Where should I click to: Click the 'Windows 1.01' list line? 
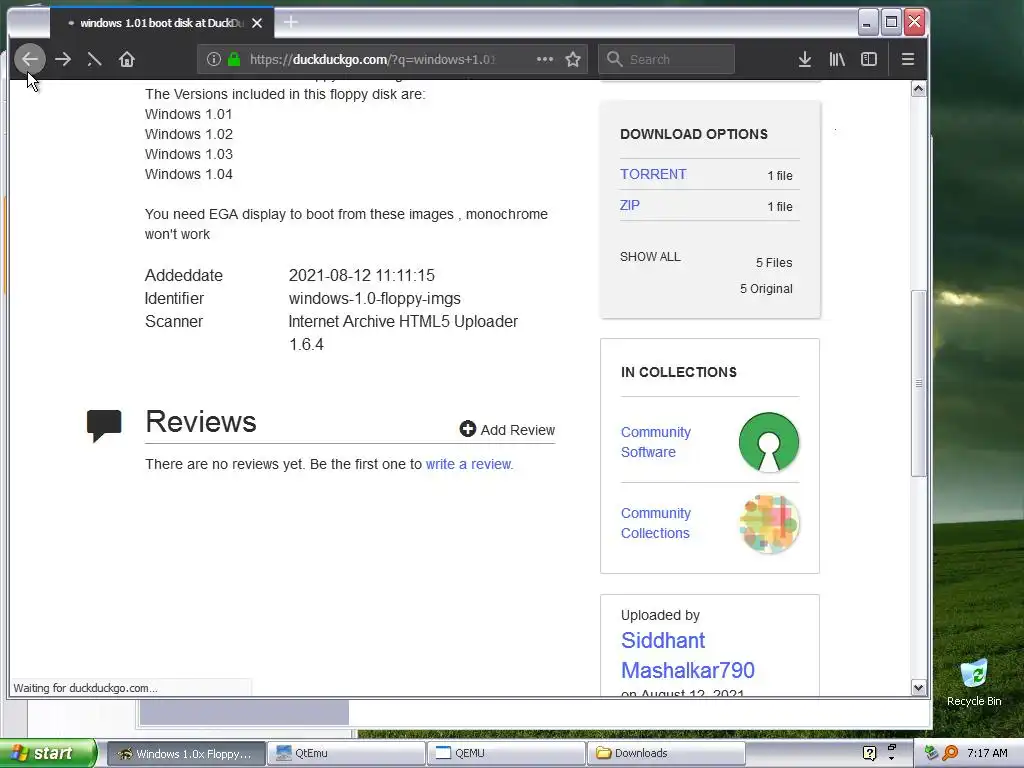(x=189, y=114)
